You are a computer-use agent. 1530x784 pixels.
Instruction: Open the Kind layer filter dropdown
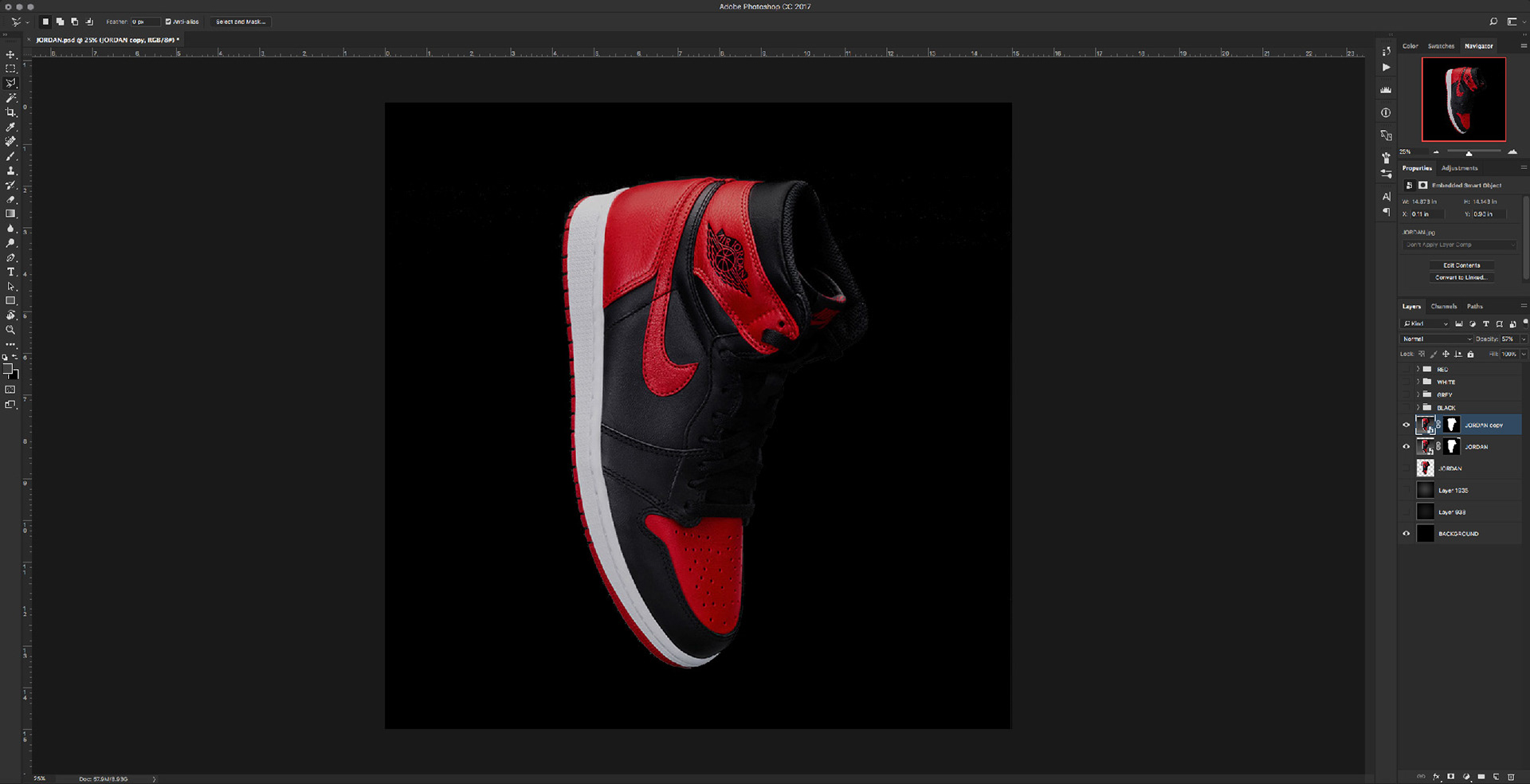tap(1426, 323)
